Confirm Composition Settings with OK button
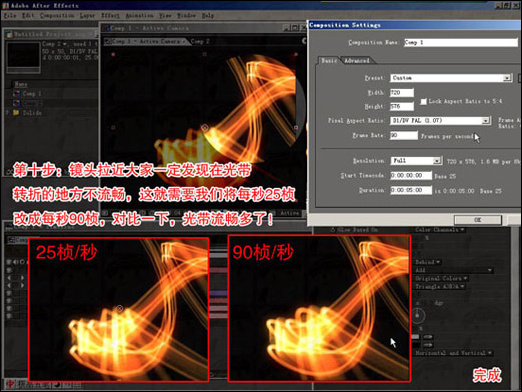Viewport: 522px width, 392px height. (x=478, y=220)
